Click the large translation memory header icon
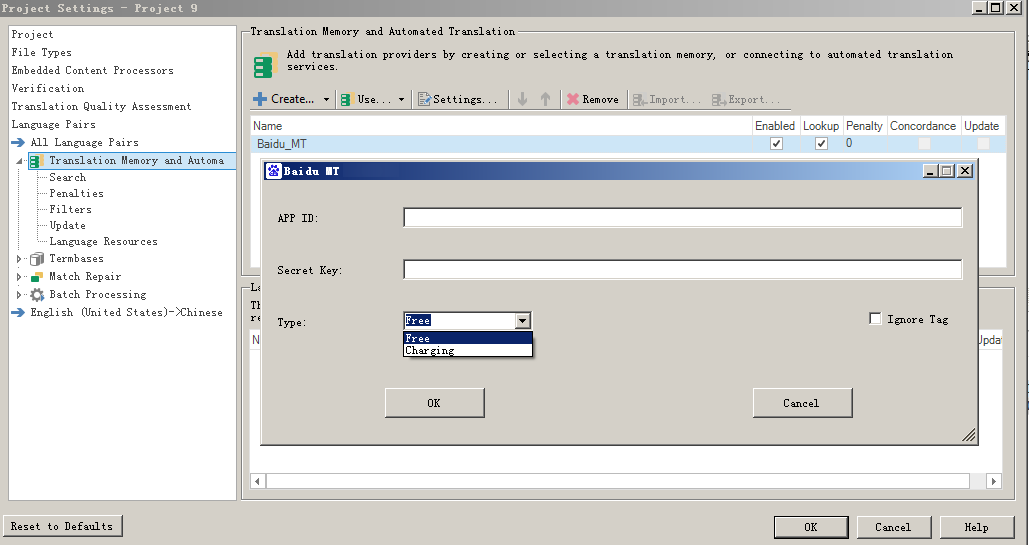 click(266, 65)
